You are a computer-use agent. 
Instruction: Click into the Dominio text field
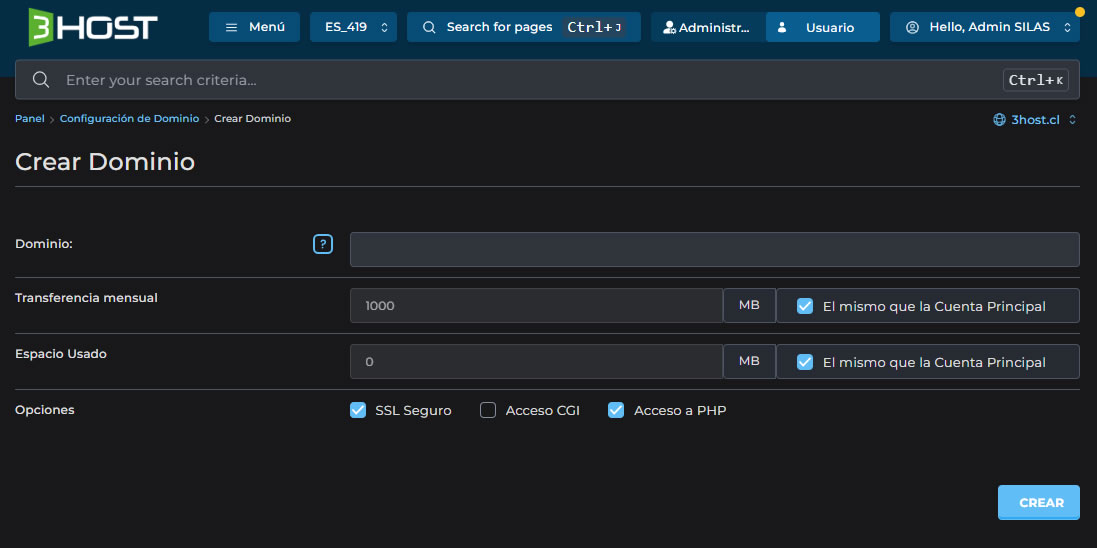click(x=714, y=250)
